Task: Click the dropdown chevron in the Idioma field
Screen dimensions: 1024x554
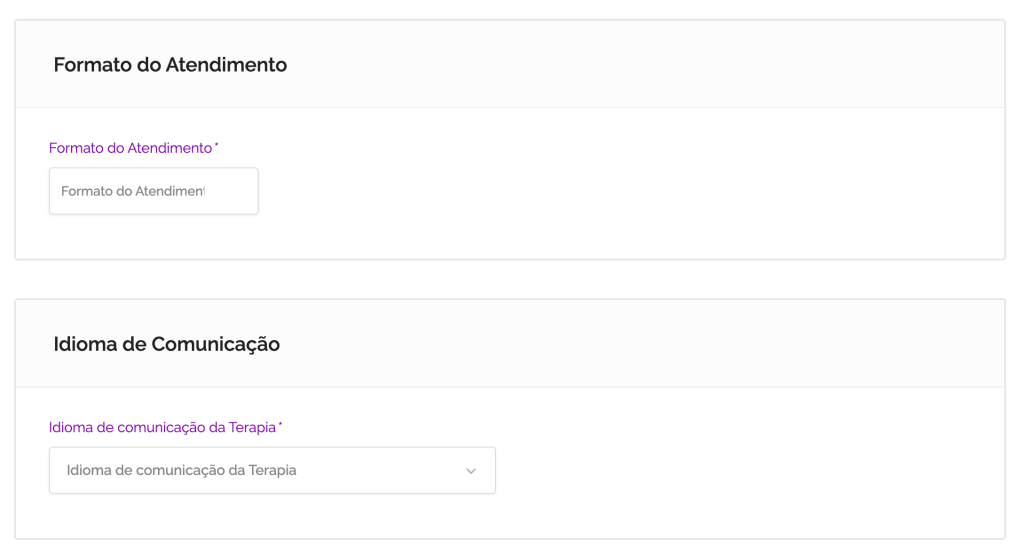Action: pos(471,471)
